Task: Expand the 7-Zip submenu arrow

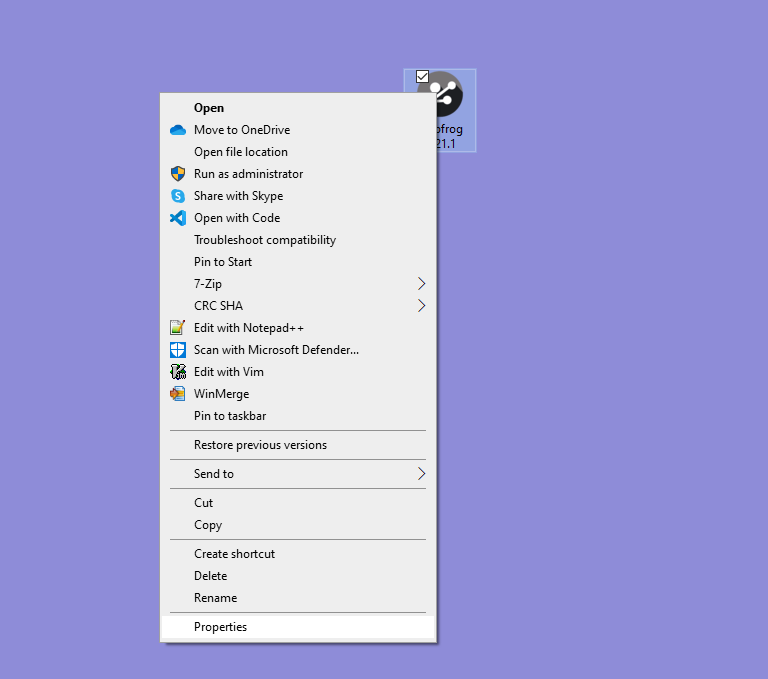Action: point(421,284)
